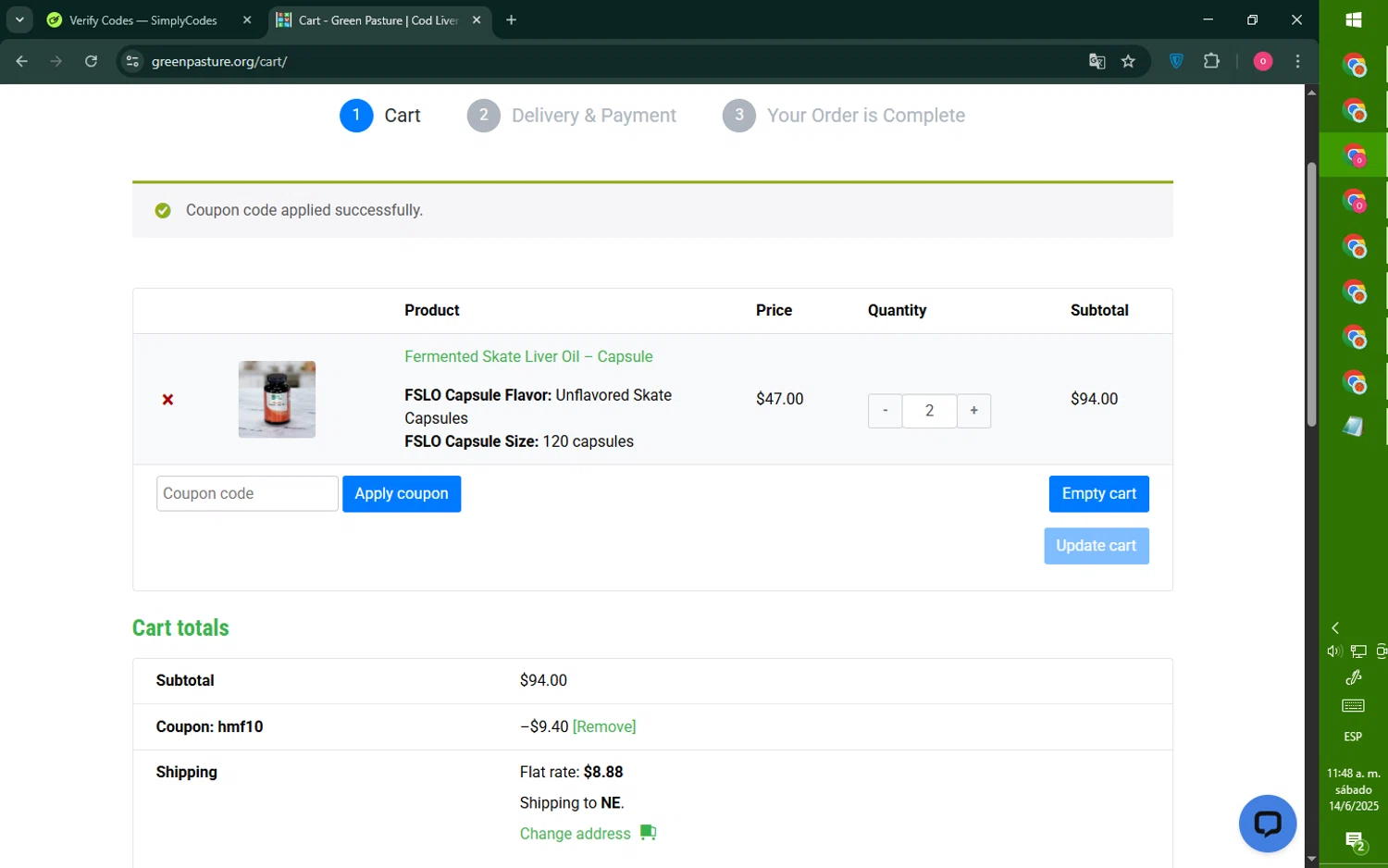This screenshot has height=868, width=1388.
Task: Click the Update cart button
Action: [1097, 546]
